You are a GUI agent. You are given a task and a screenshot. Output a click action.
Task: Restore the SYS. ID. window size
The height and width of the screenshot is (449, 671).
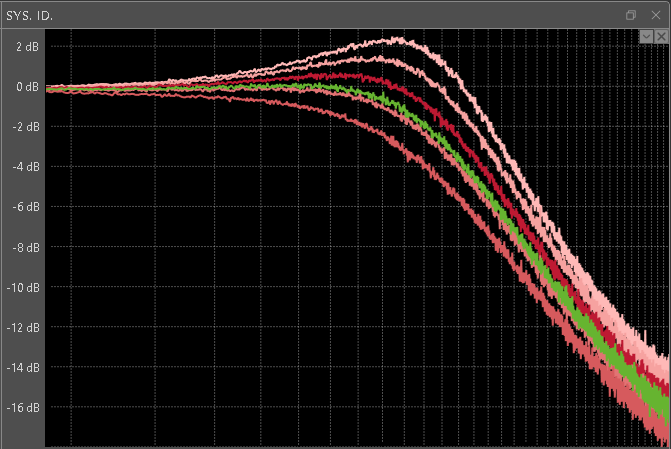pyautogui.click(x=630, y=15)
